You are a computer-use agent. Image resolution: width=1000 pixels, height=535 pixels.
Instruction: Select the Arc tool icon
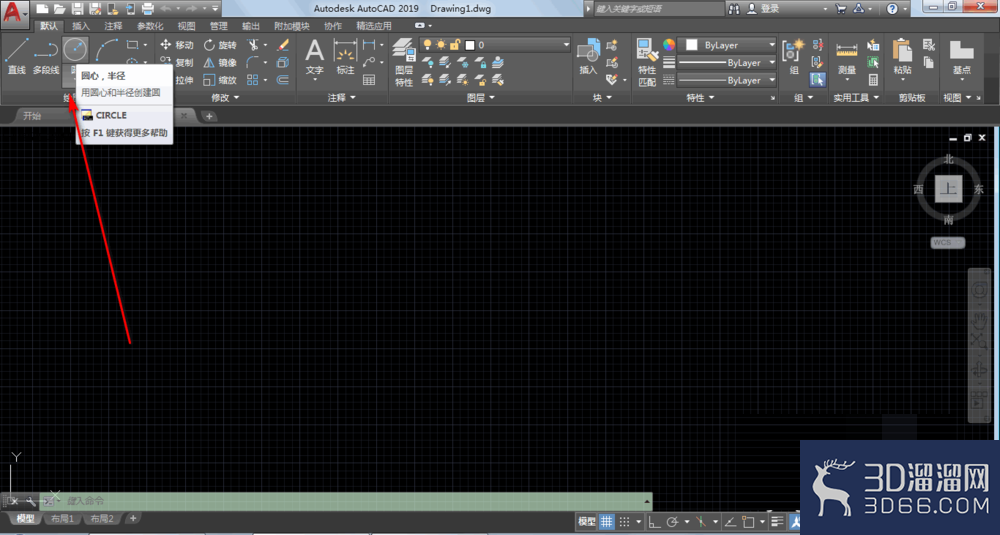107,49
